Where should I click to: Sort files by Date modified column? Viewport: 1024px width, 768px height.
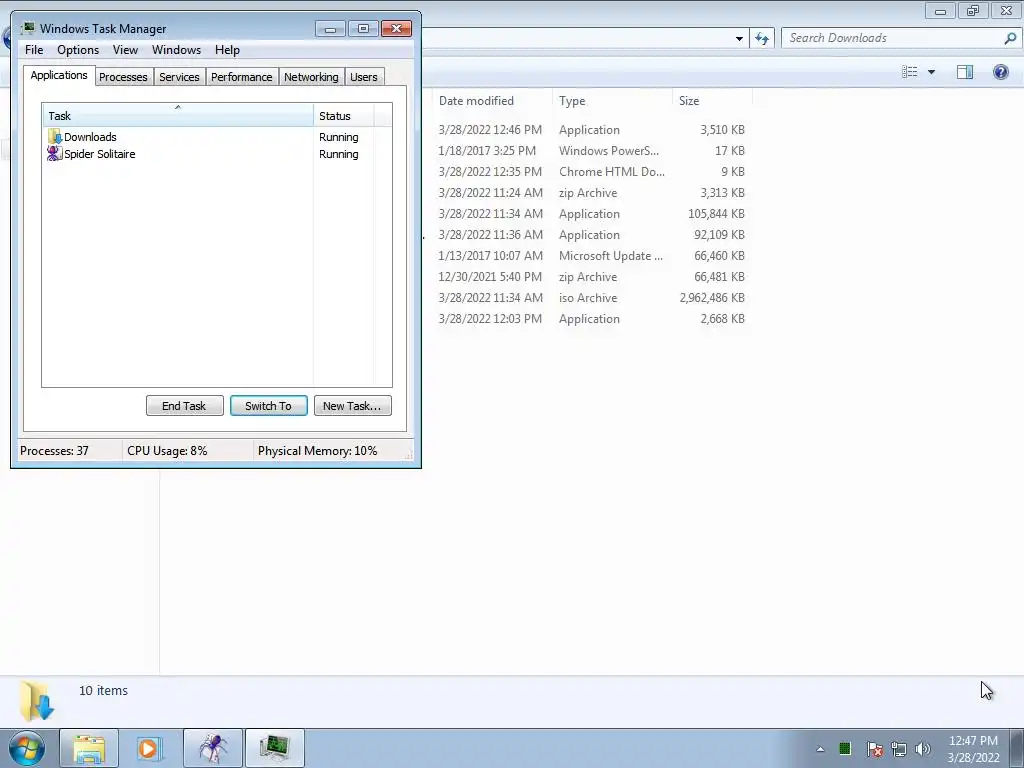pyautogui.click(x=492, y=101)
